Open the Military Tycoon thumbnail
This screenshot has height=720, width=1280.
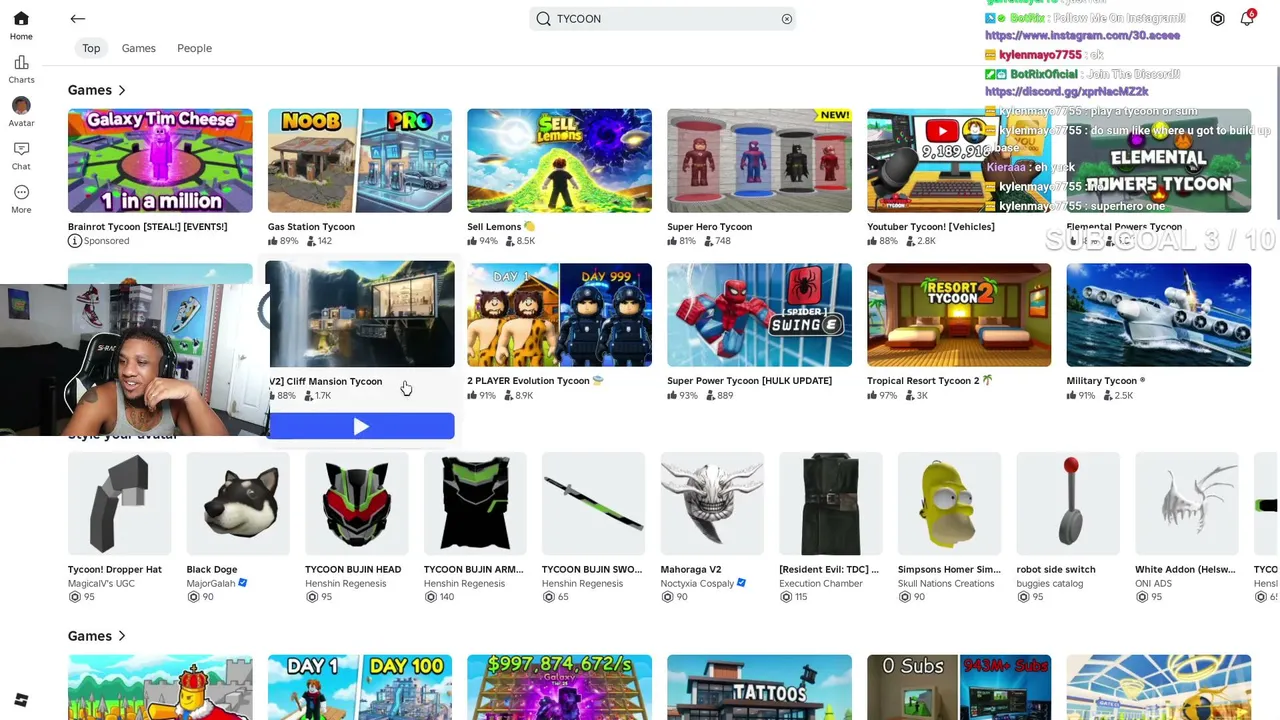(x=1159, y=315)
